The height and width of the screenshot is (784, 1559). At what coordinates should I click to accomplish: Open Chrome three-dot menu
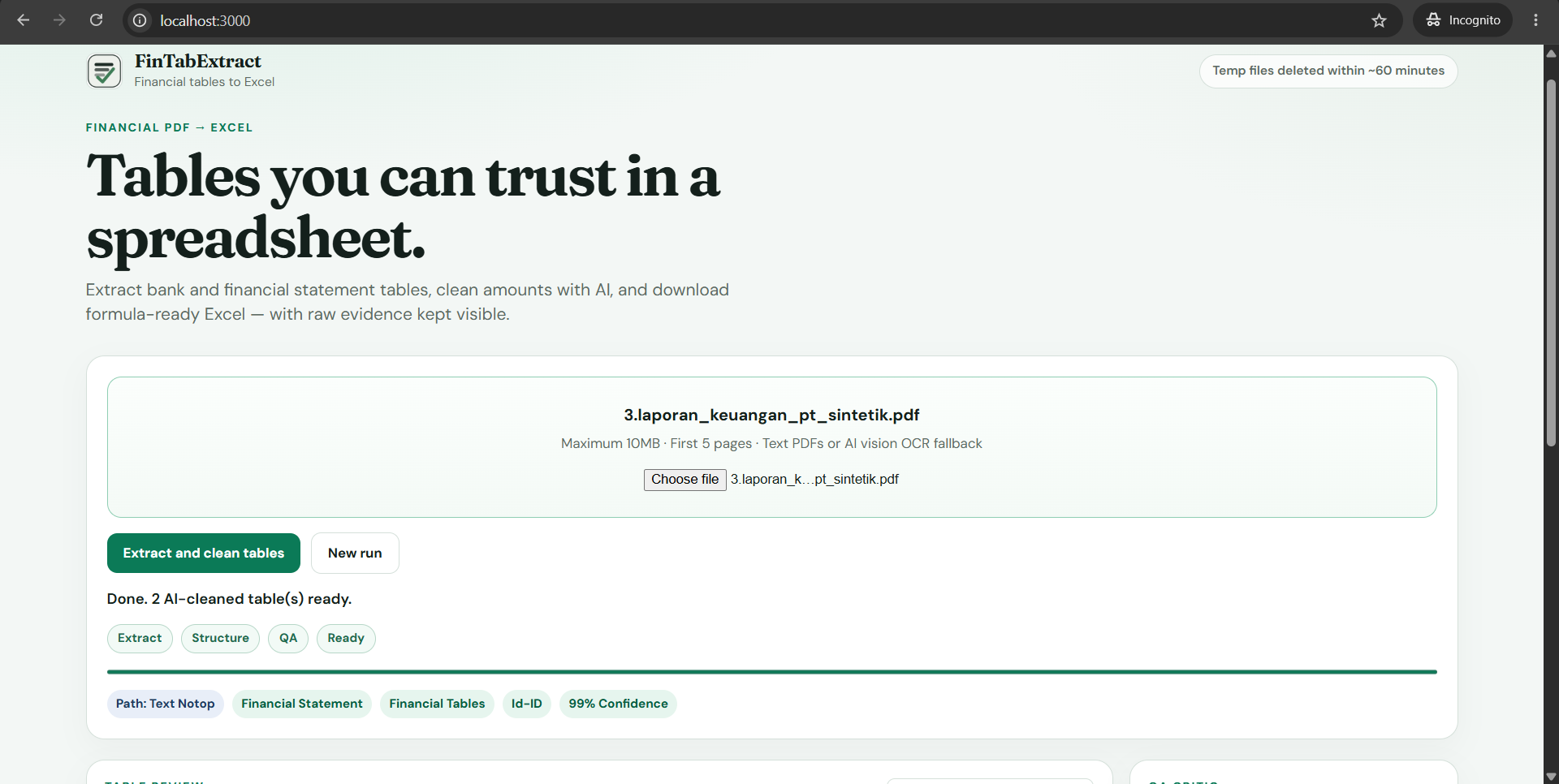click(1535, 20)
